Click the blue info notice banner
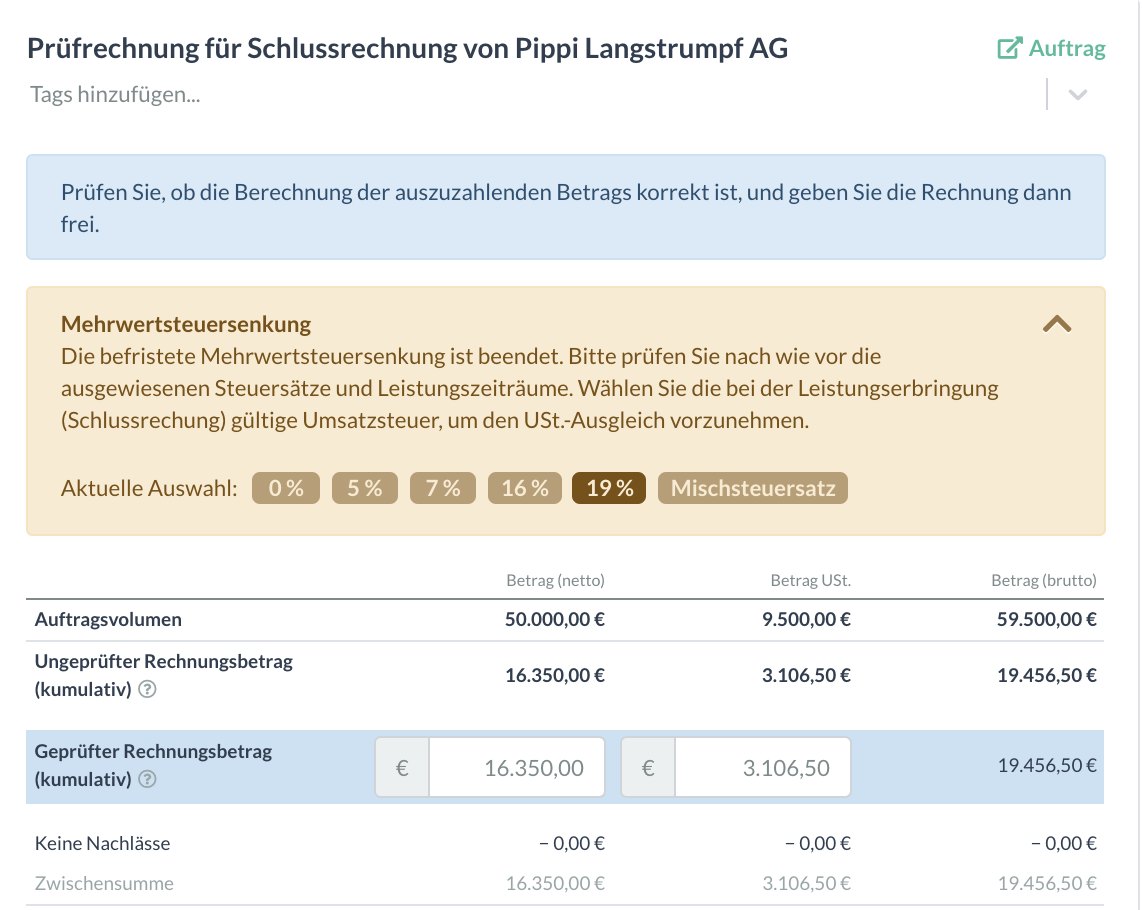The width and height of the screenshot is (1142, 910). 566,207
